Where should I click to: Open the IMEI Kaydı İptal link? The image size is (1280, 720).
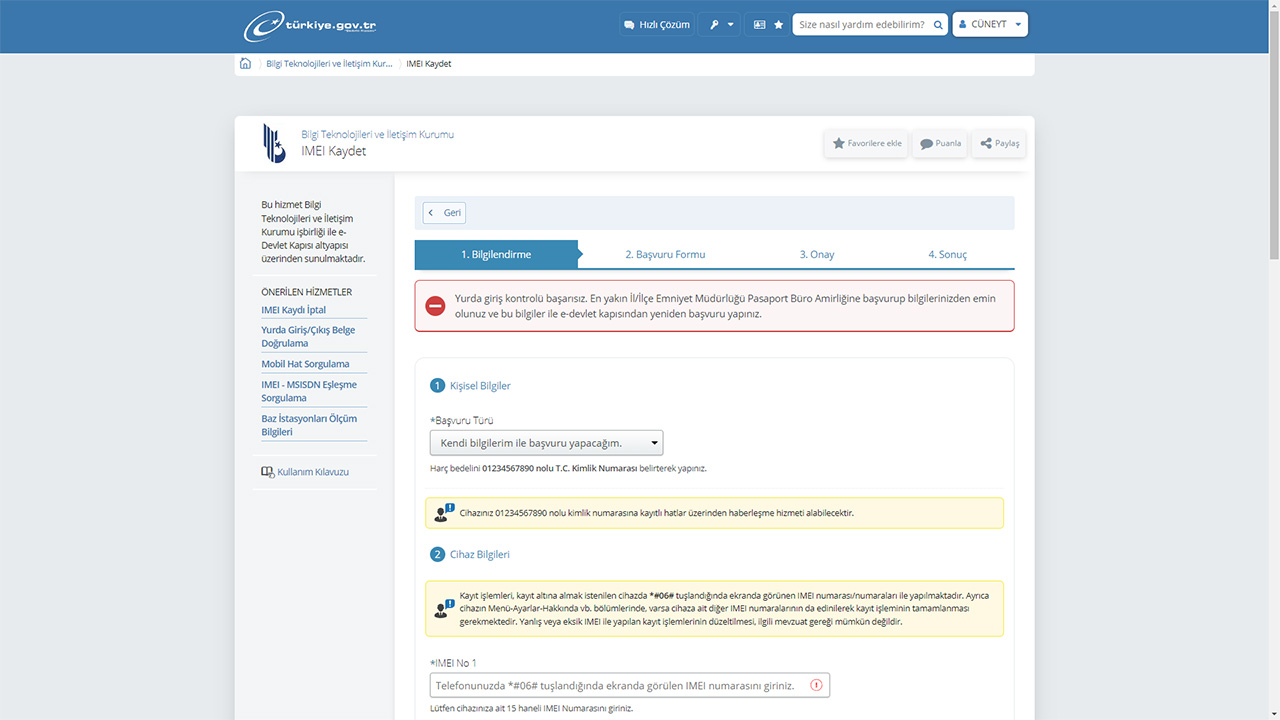tap(294, 310)
